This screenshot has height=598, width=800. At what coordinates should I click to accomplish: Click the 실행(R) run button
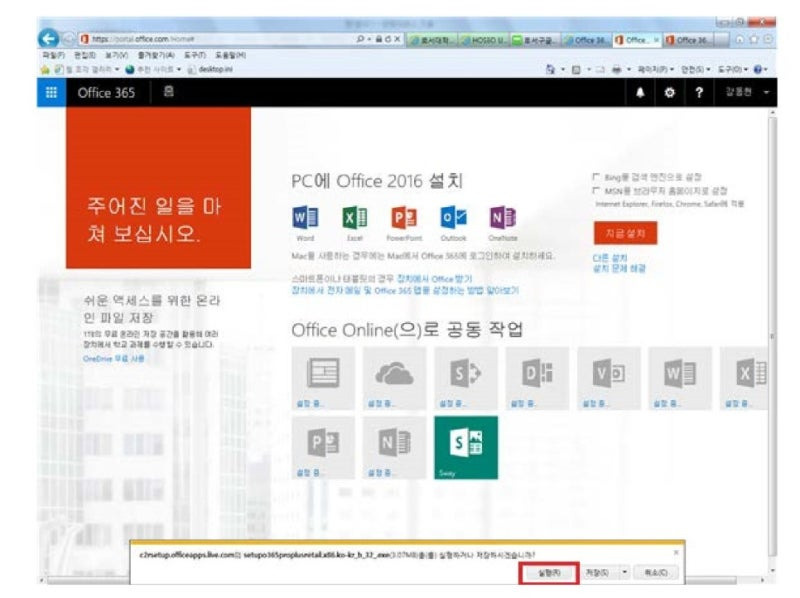coord(549,572)
